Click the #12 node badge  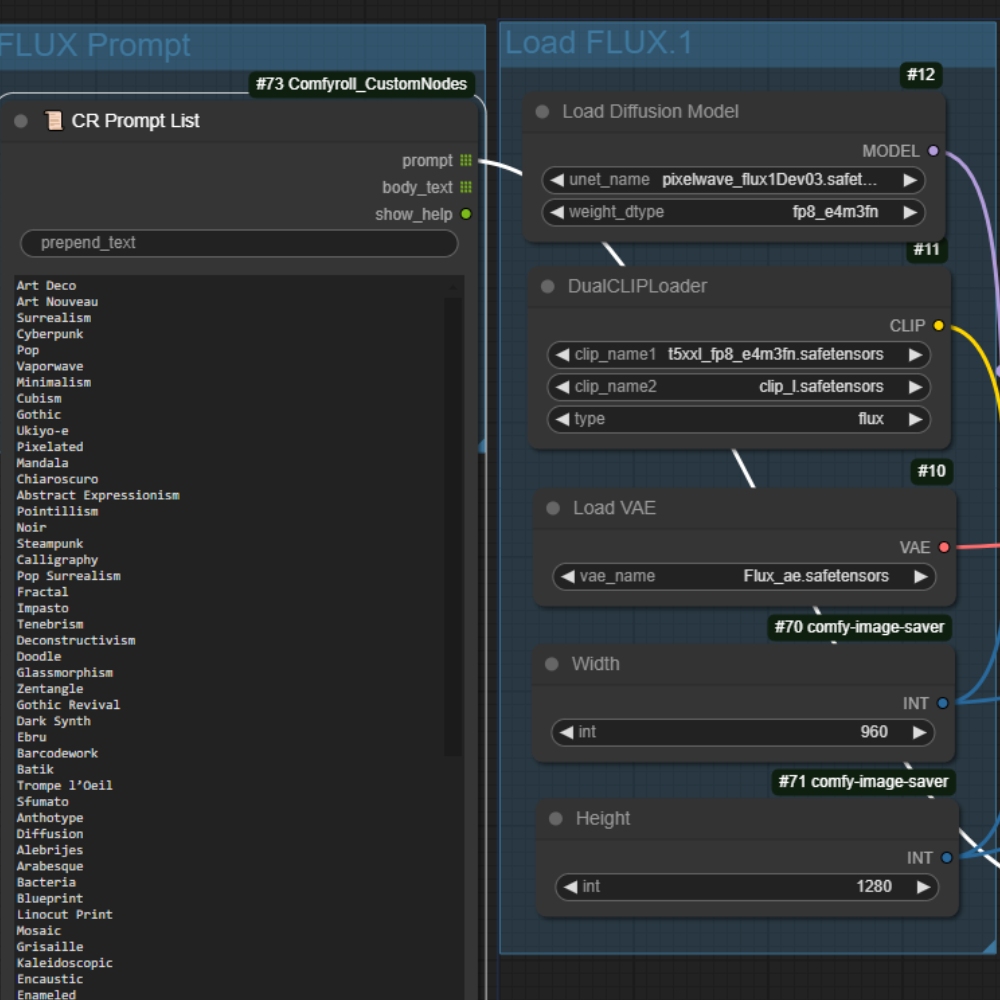(921, 75)
